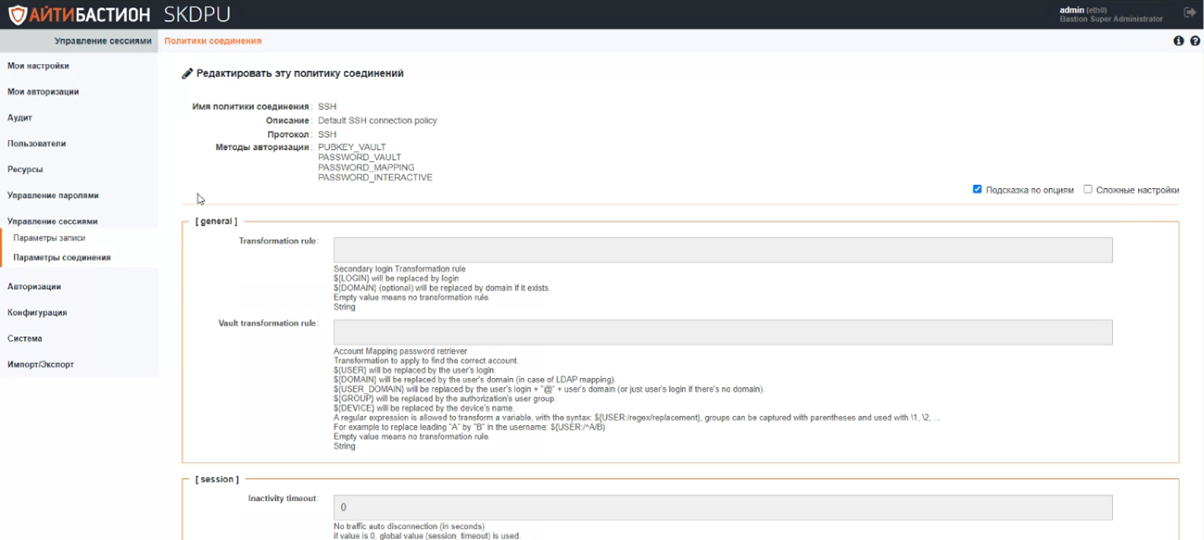Image resolution: width=1204 pixels, height=540 pixels.
Task: Click the PASSWORD_MAPPING authorization method text
Action: tap(366, 168)
